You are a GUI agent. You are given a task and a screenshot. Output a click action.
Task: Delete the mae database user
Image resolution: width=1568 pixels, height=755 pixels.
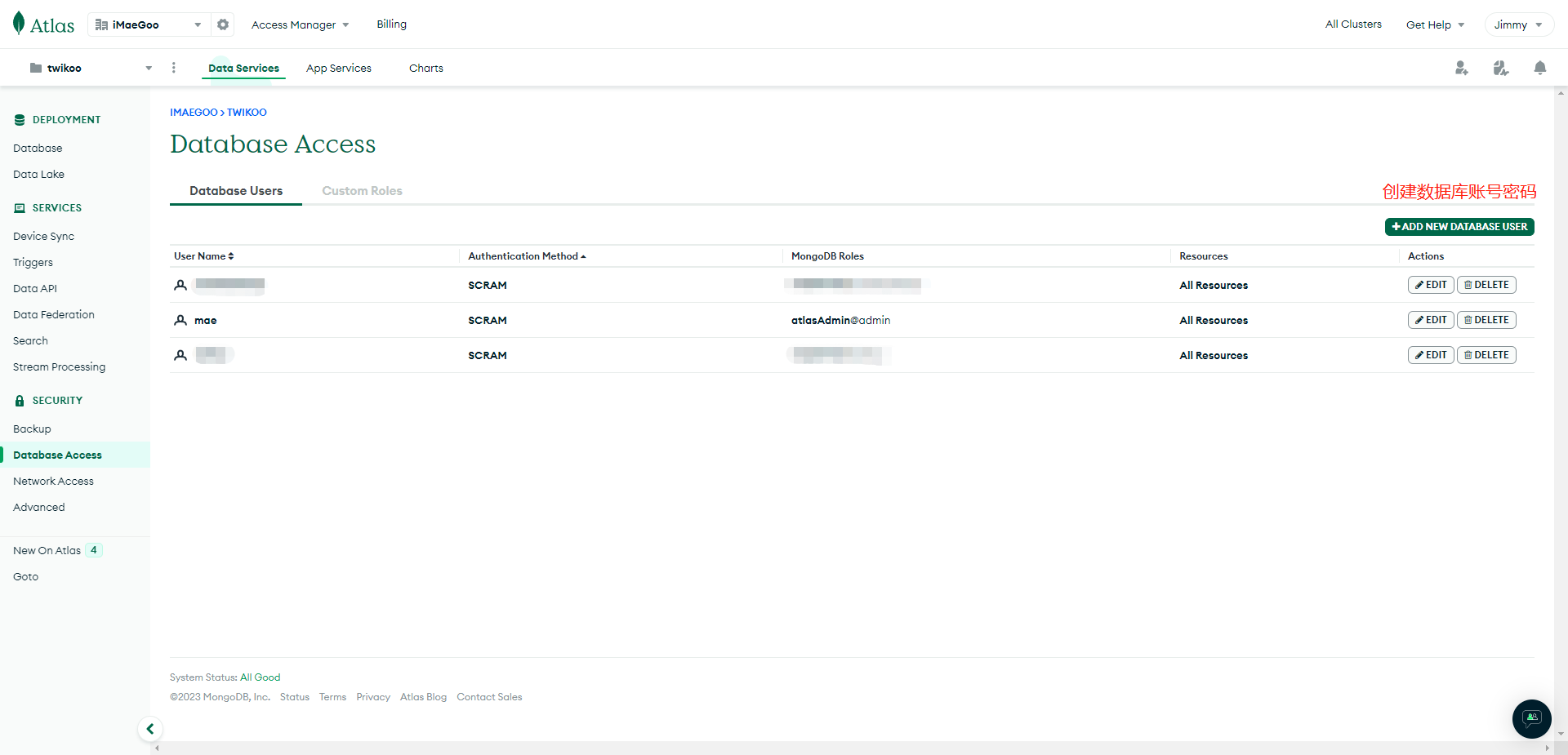pyautogui.click(x=1486, y=320)
